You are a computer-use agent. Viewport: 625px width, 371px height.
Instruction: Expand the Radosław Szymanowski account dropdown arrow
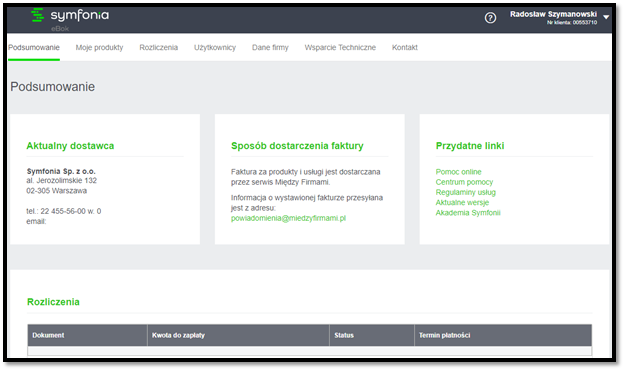tap(606, 17)
